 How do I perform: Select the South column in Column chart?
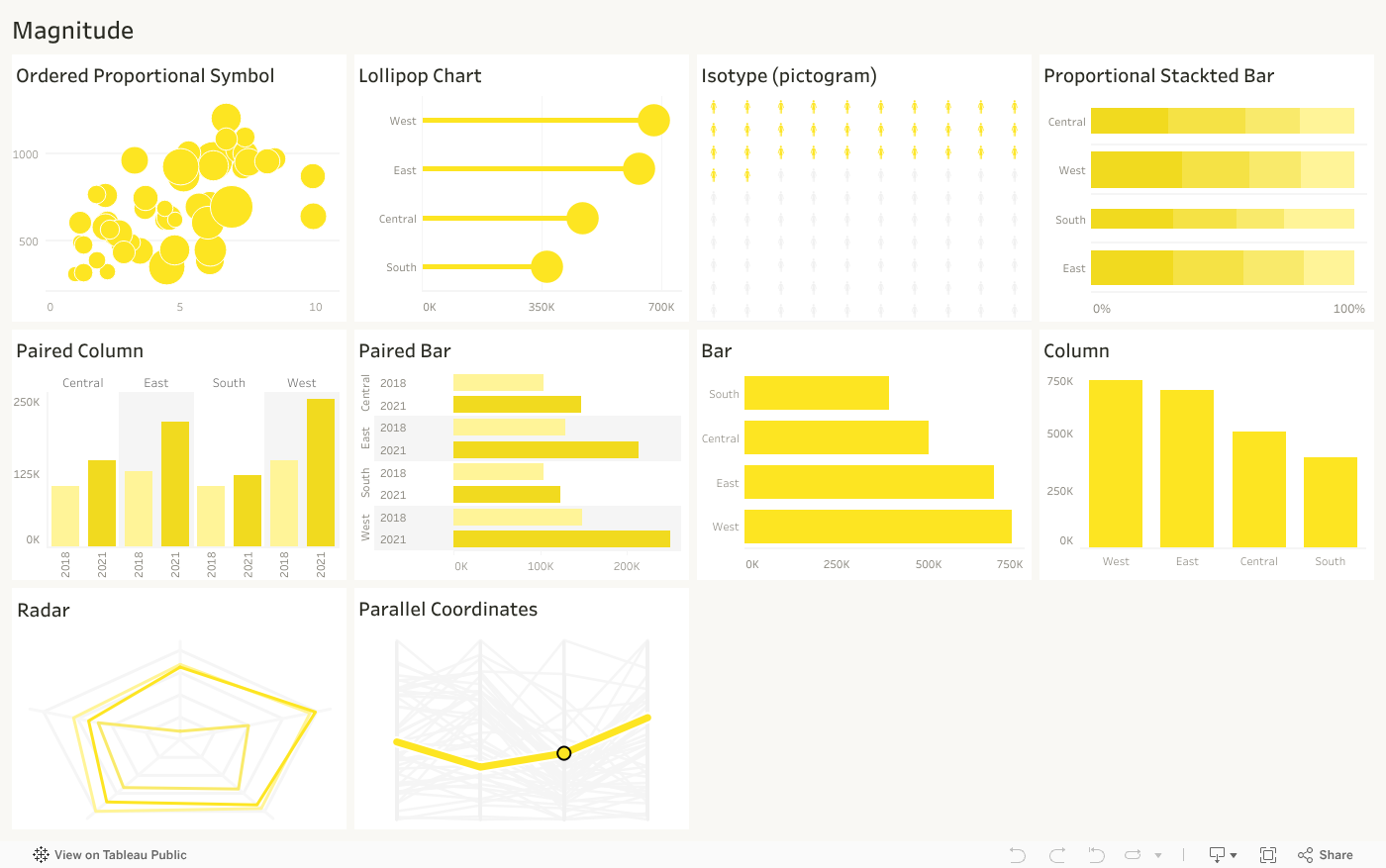(1330, 502)
